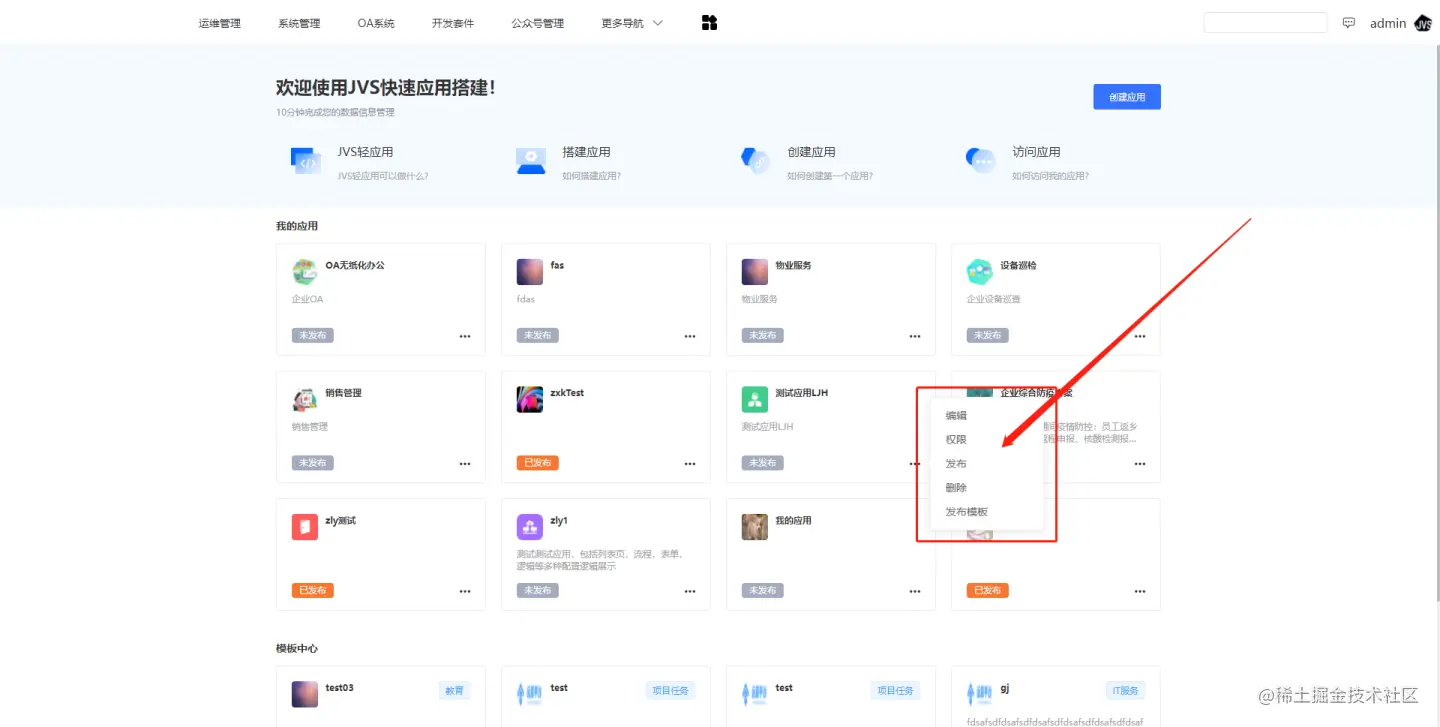The width and height of the screenshot is (1440, 727).
Task: Open the 运维管理 menu
Action: click(220, 23)
